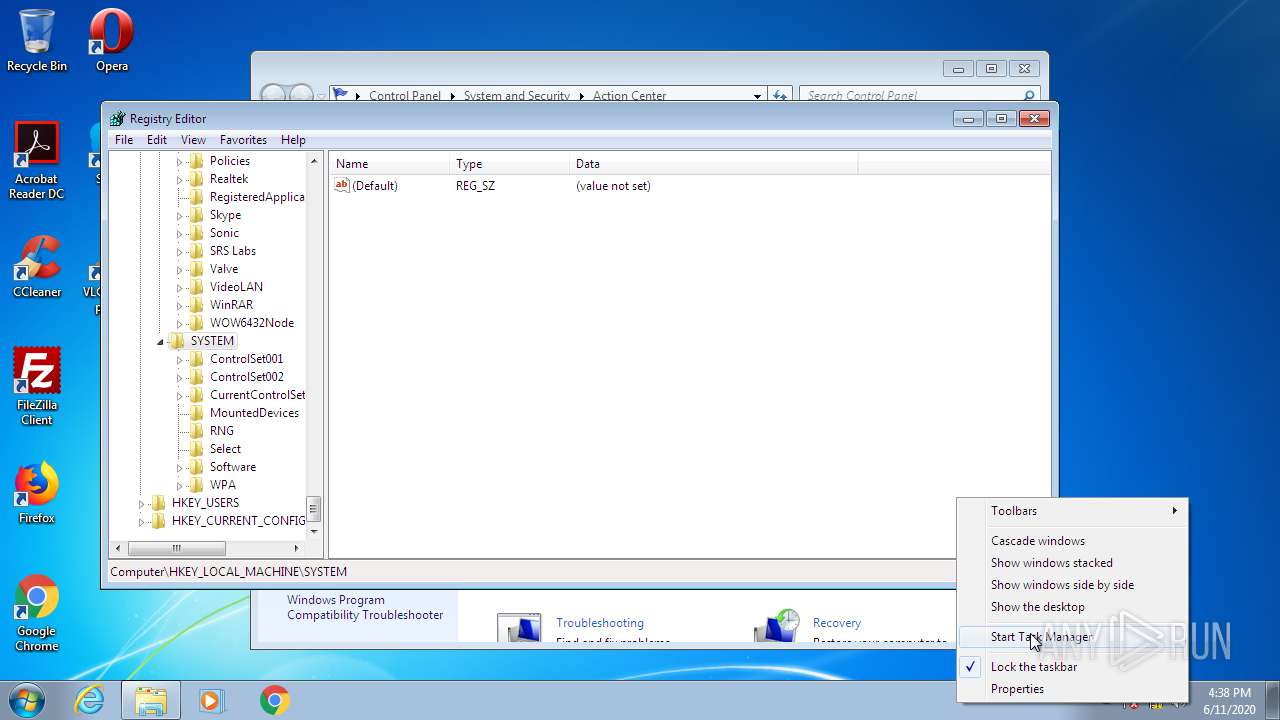The image size is (1280, 720).
Task: Open Recovery link in Action Center
Action: (x=836, y=623)
